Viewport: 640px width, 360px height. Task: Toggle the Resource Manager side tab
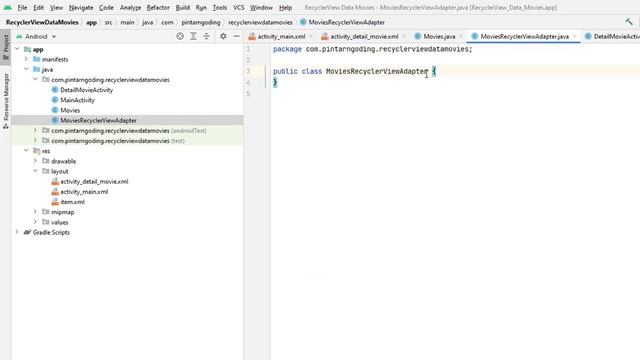(6, 100)
